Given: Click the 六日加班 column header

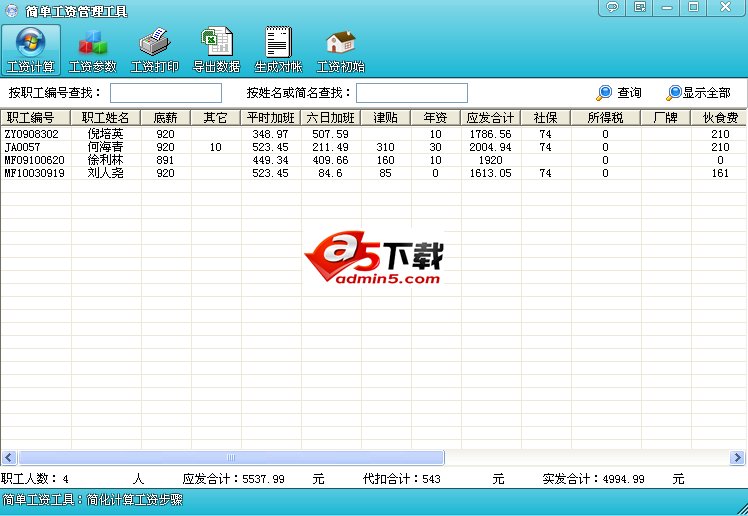Looking at the screenshot, I should click(x=331, y=117).
